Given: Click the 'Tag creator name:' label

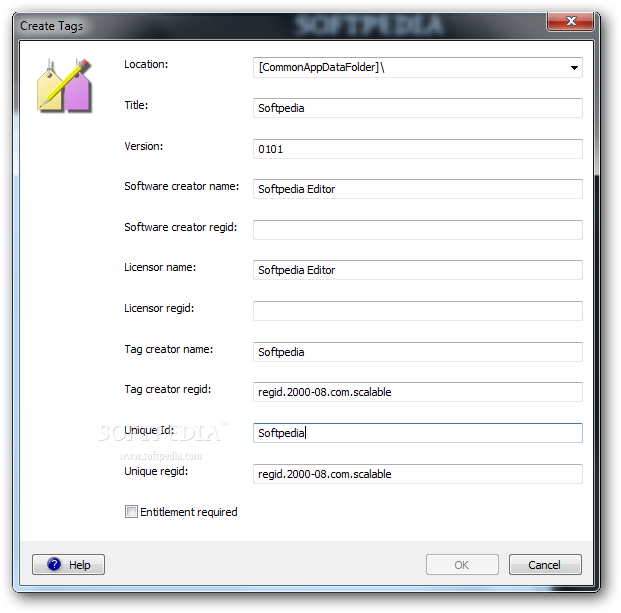Looking at the screenshot, I should coord(168,349).
